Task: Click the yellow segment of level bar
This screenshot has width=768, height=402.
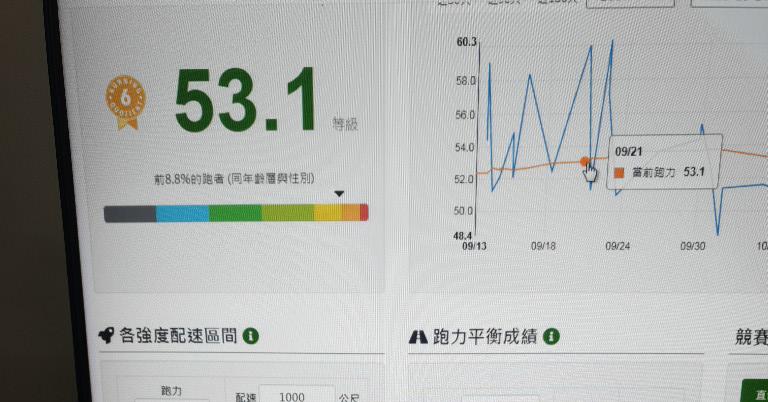Action: pyautogui.click(x=328, y=213)
